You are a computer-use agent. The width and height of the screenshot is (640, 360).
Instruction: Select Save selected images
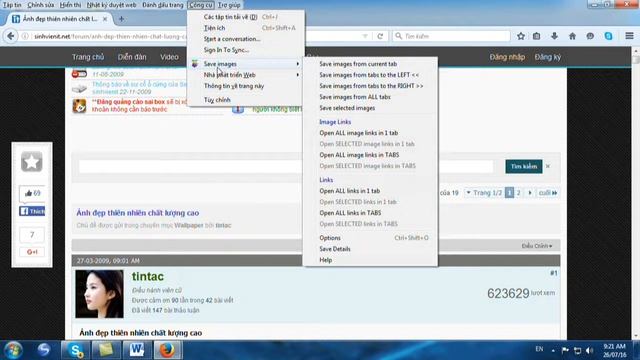coord(347,108)
